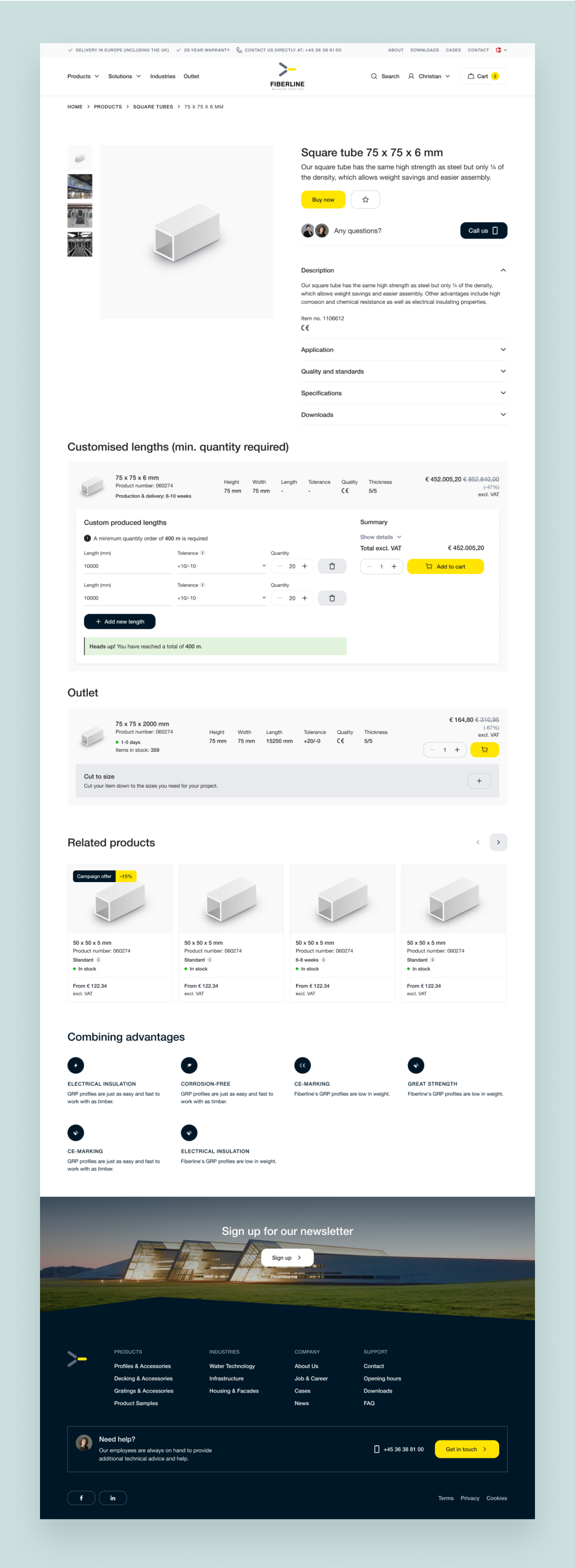The width and height of the screenshot is (575, 1568).
Task: Click the first Length (mm) input field
Action: click(x=128, y=566)
